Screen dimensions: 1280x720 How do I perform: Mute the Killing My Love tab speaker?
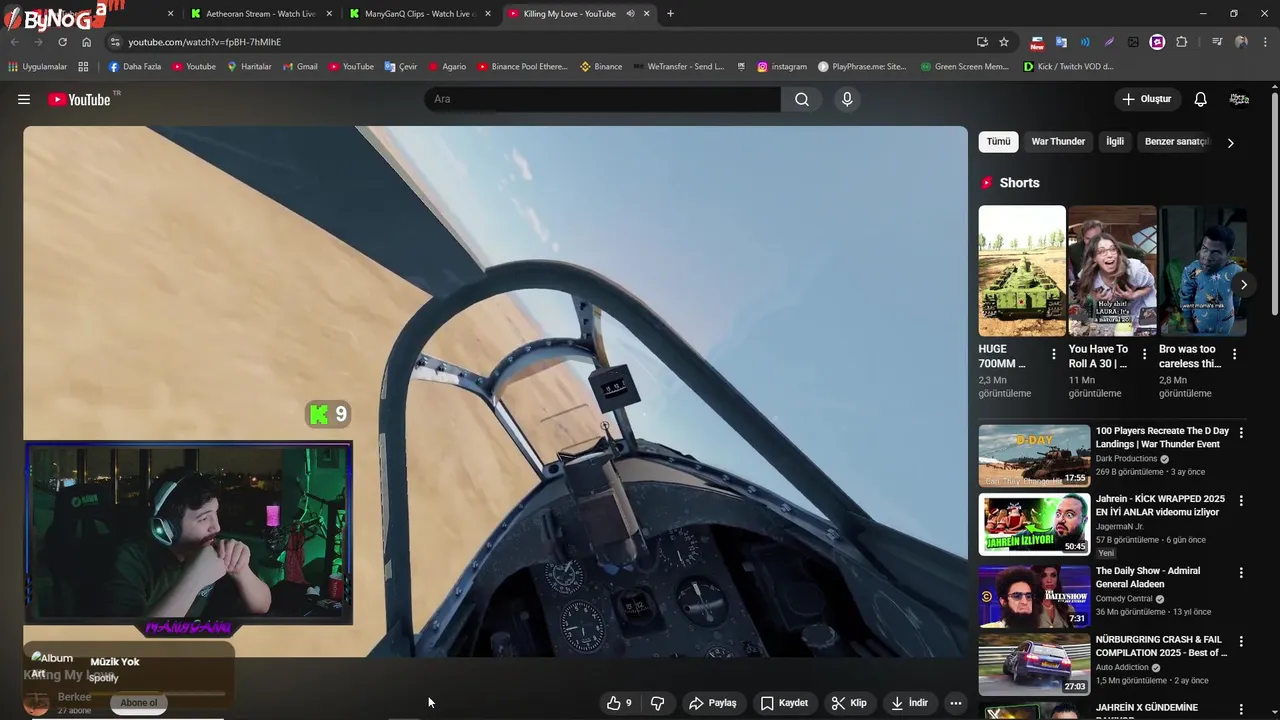(630, 14)
